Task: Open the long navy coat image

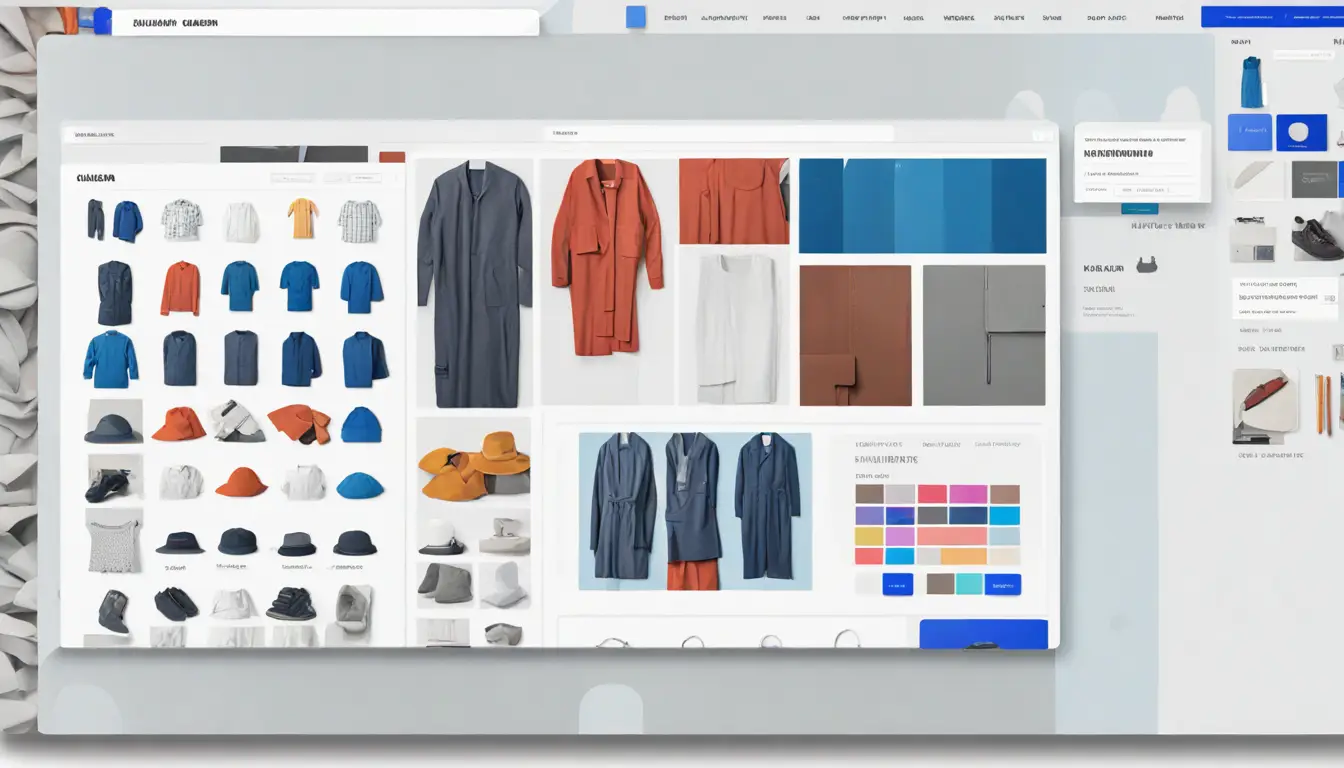Action: [x=474, y=284]
